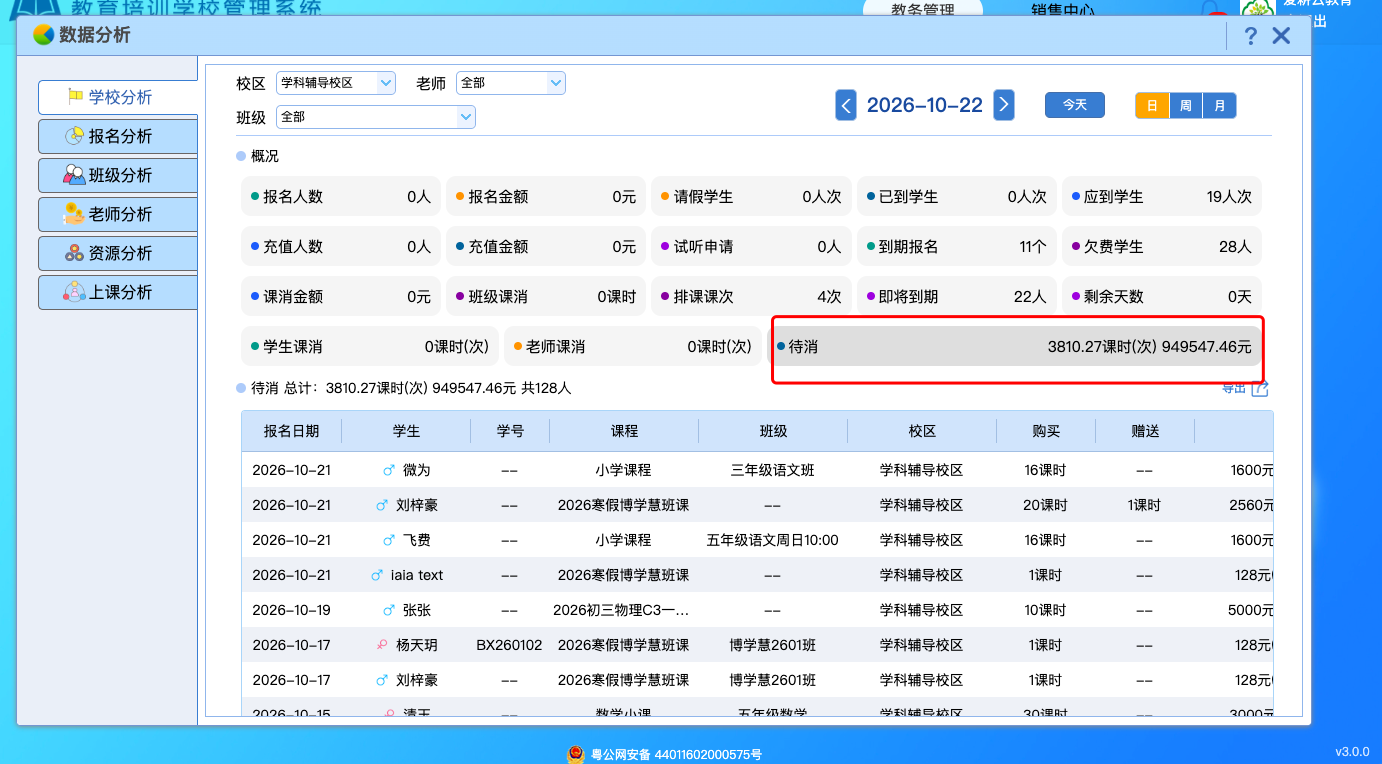Click the 五年级语文周日10:00 class cell
This screenshot has height=764, width=1382.
773,540
